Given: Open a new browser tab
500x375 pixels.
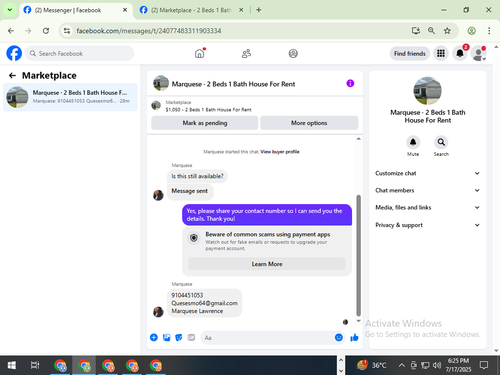Looking at the screenshot, I should (259, 10).
